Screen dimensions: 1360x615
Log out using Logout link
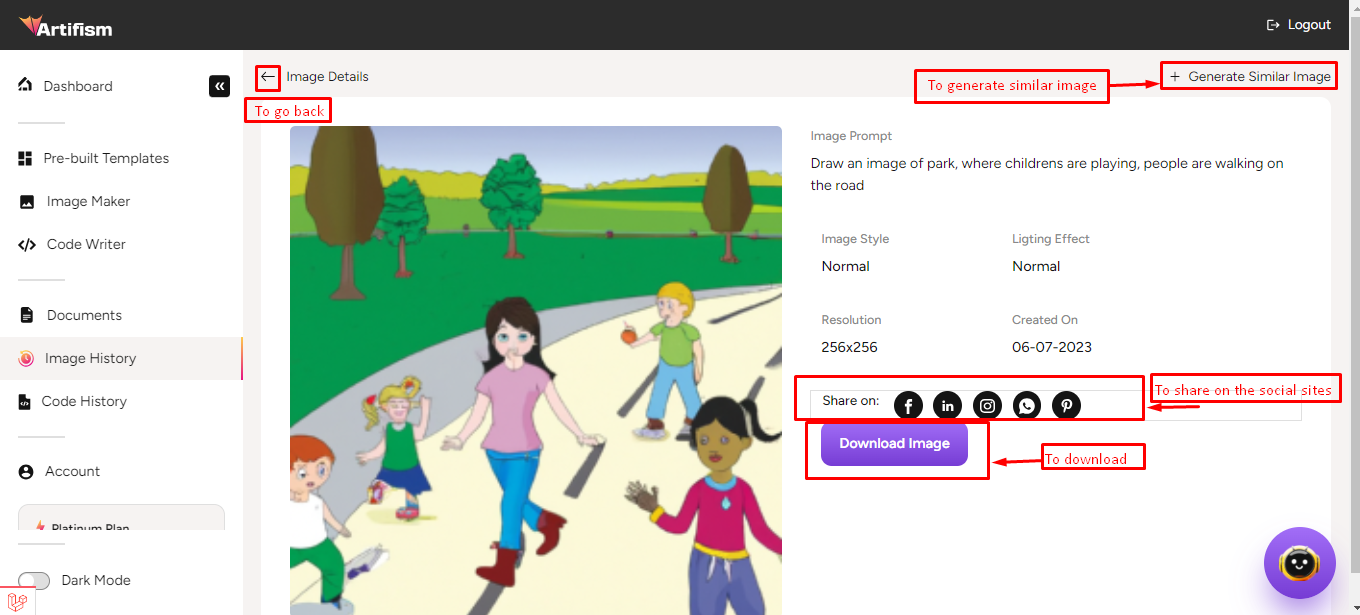pos(1298,25)
